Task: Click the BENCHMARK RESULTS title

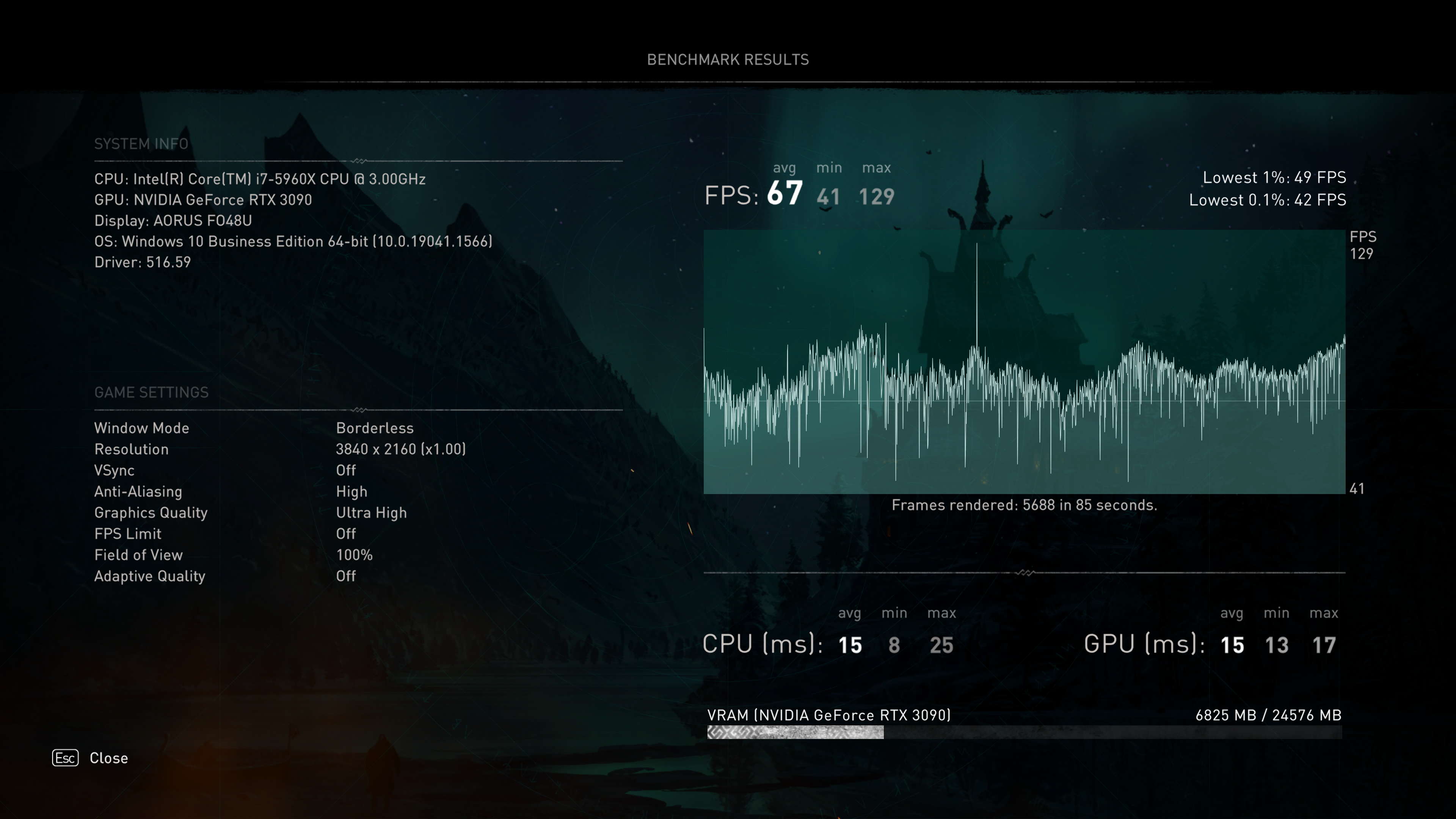Action: [728, 60]
